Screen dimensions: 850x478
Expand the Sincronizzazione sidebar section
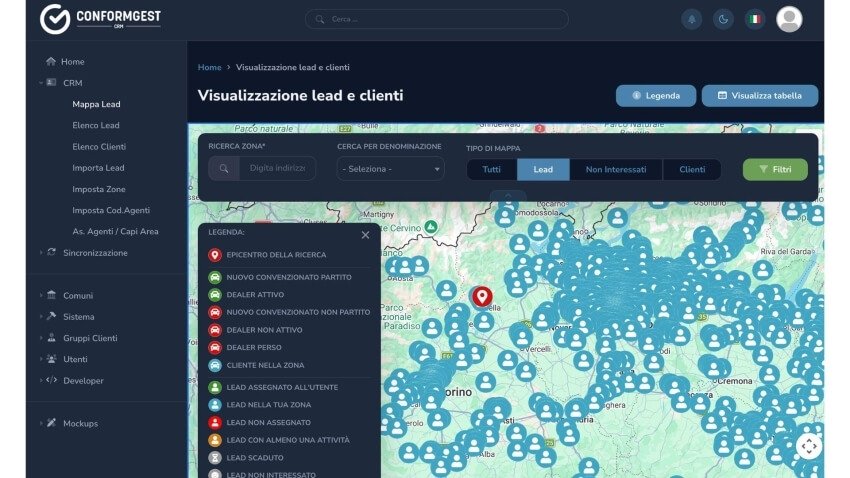click(41, 253)
